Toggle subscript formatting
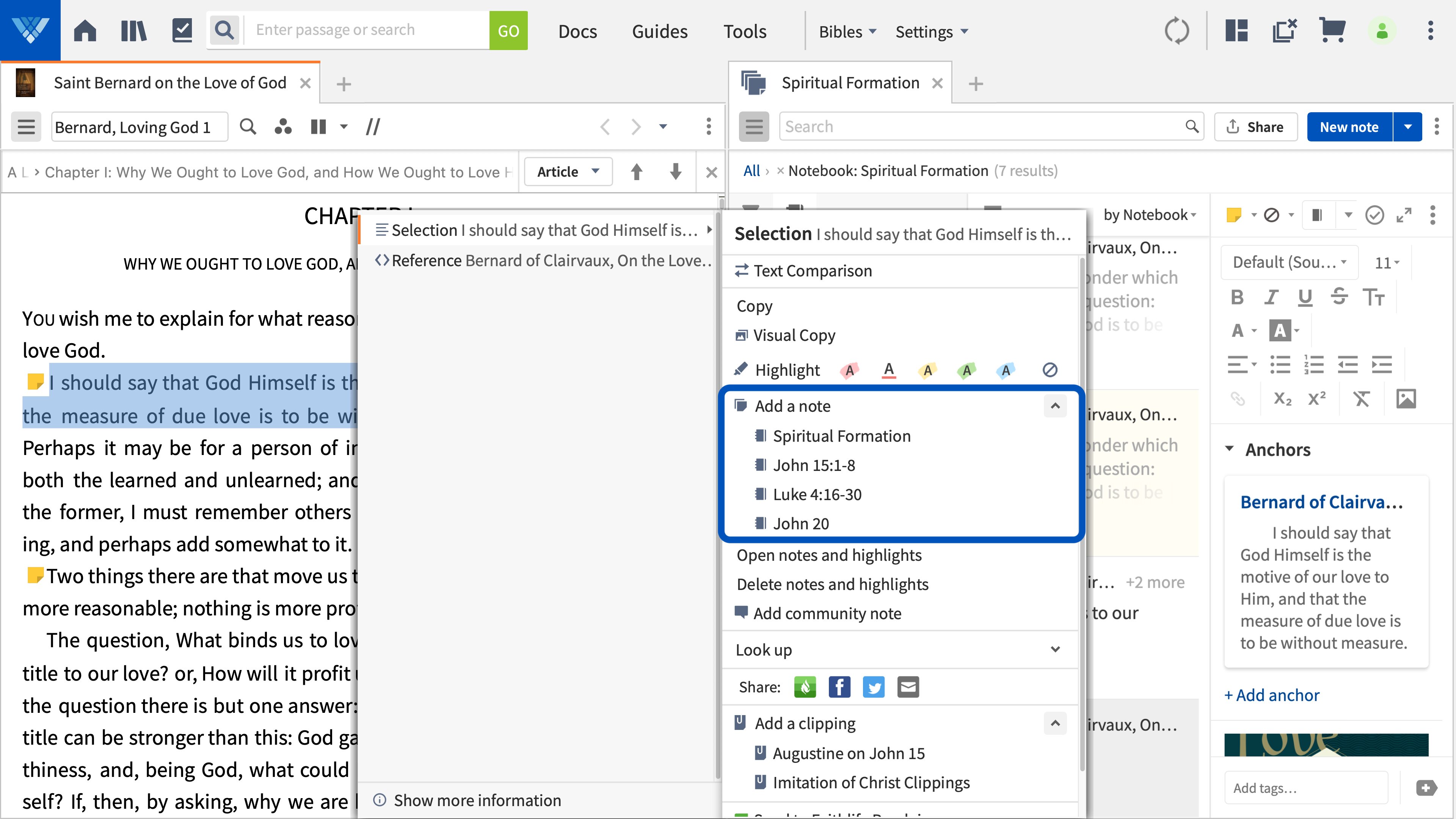The height and width of the screenshot is (819, 1456). point(1282,399)
